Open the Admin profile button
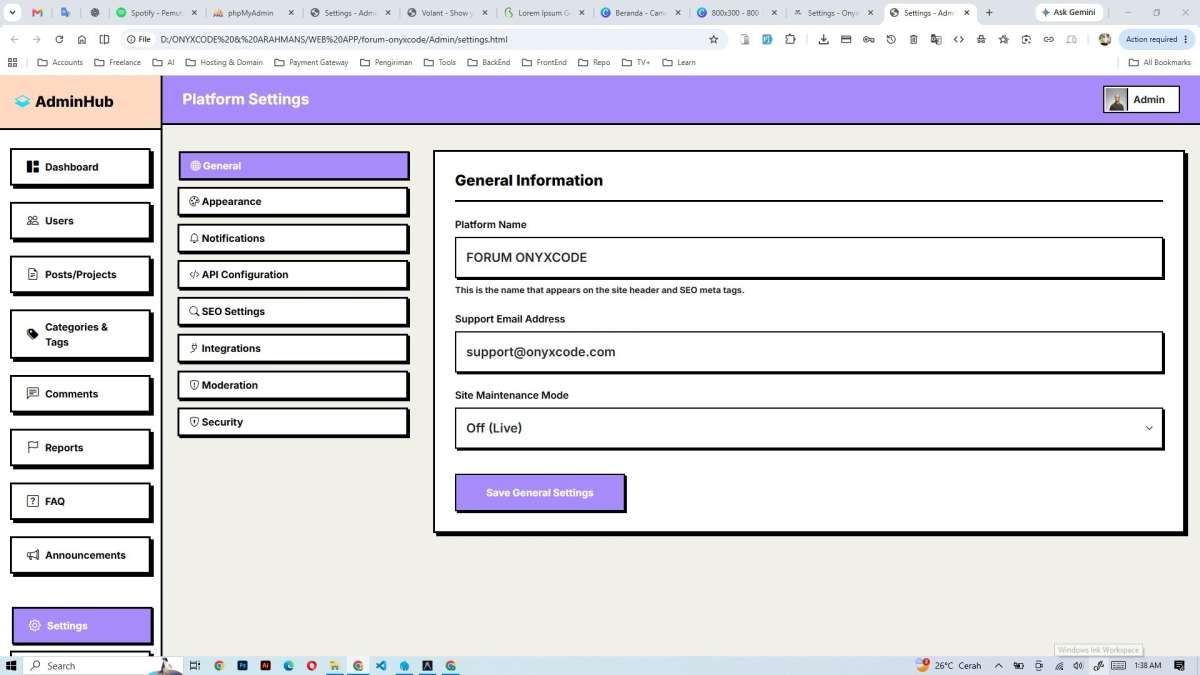This screenshot has width=1200, height=675. point(1141,100)
